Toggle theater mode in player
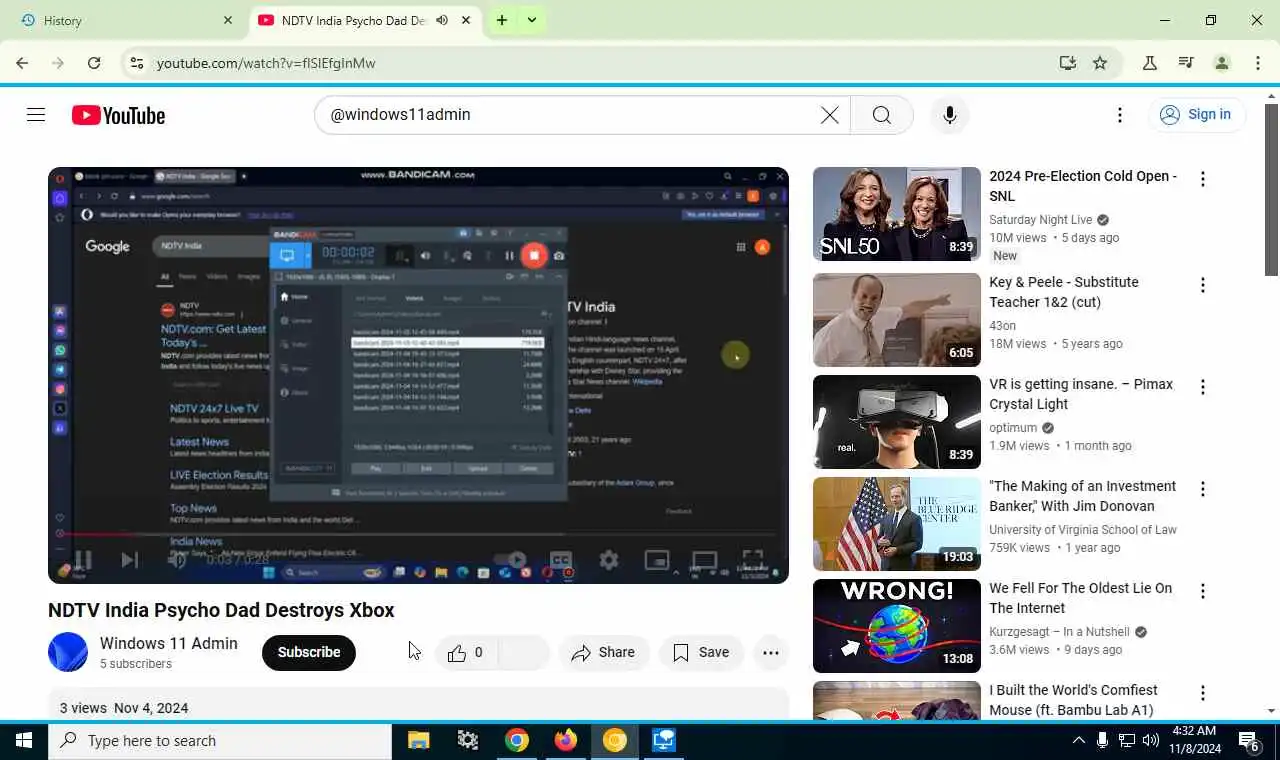Screen dimensions: 1280x760 [x=705, y=560]
